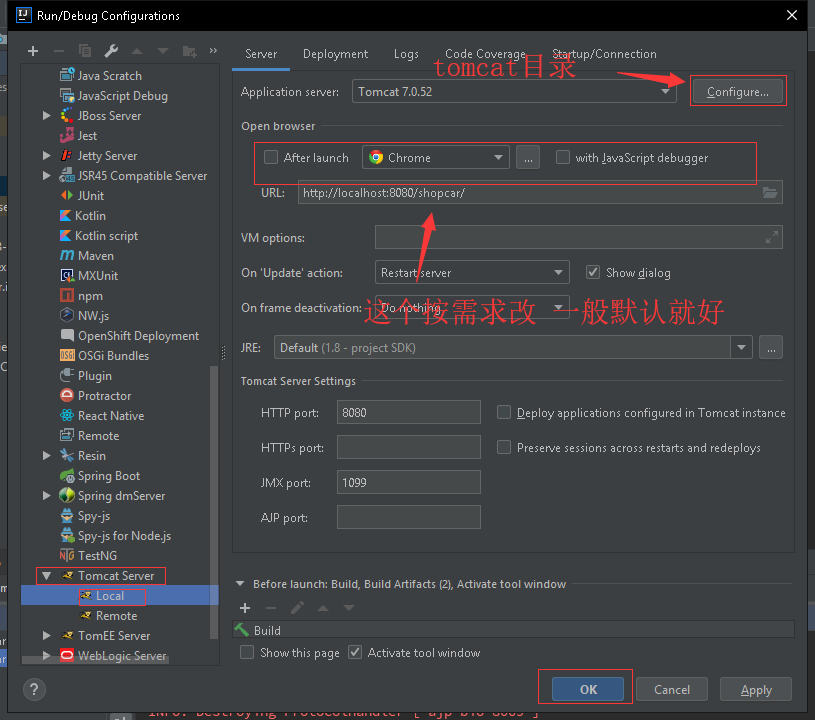
Task: Click the Configure... button
Action: (738, 92)
